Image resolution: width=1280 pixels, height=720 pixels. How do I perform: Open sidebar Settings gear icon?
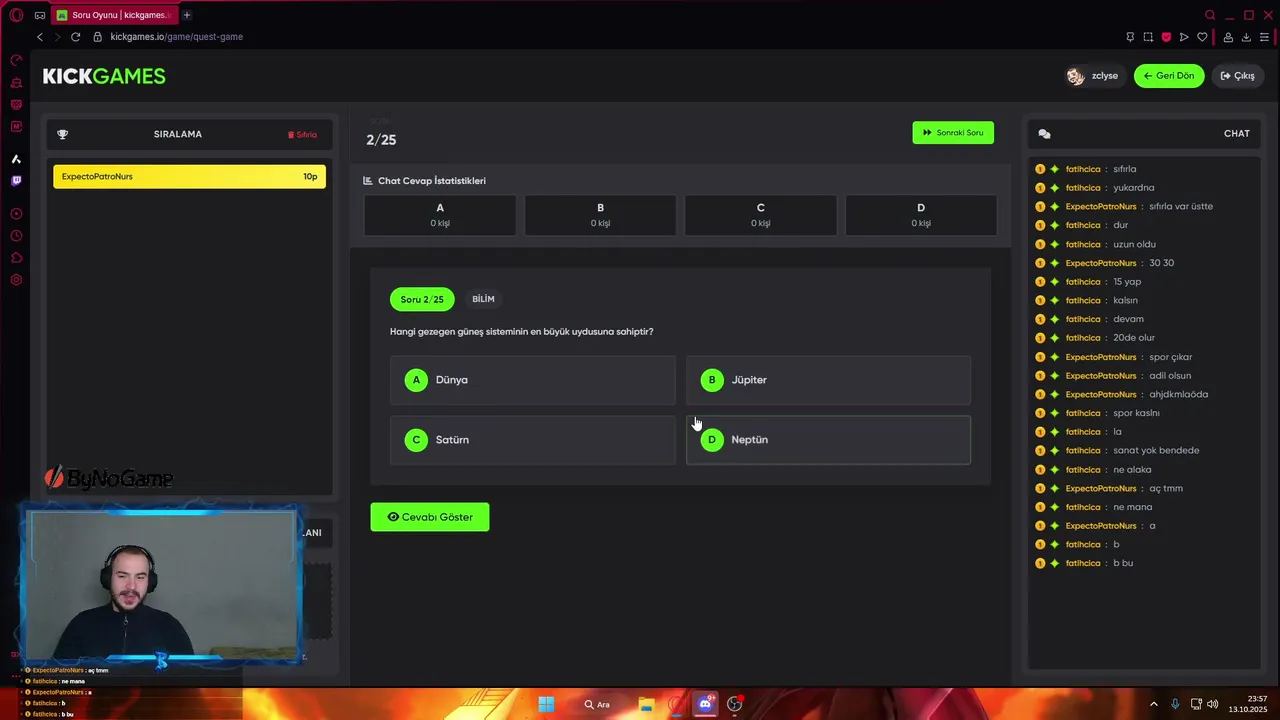16,280
